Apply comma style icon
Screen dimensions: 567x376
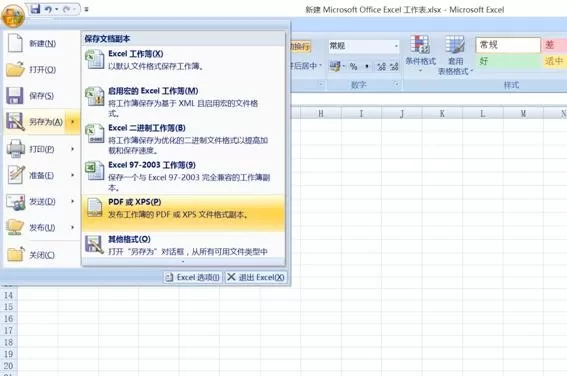point(367,67)
